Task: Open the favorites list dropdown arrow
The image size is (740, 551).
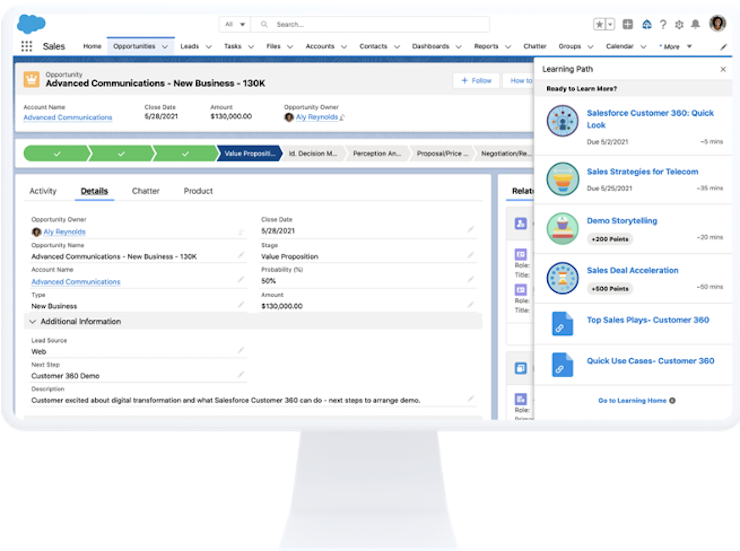Action: click(610, 25)
